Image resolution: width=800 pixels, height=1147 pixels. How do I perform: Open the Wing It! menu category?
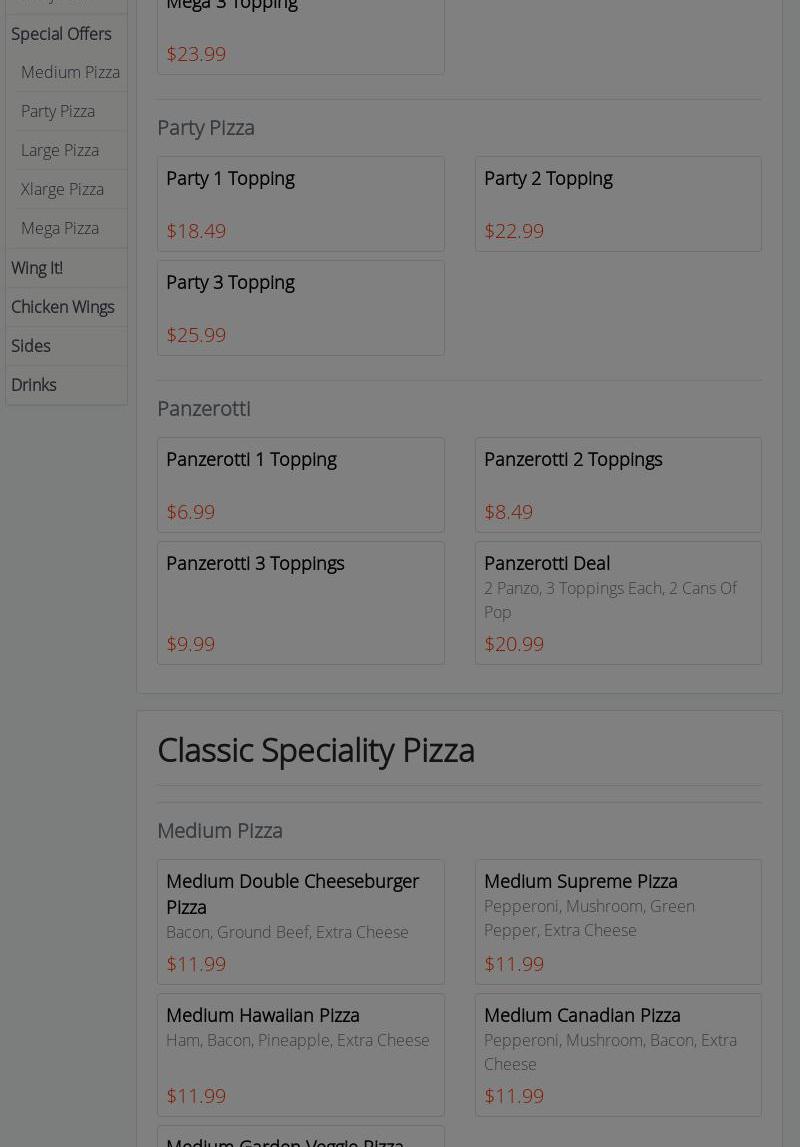[x=37, y=268]
